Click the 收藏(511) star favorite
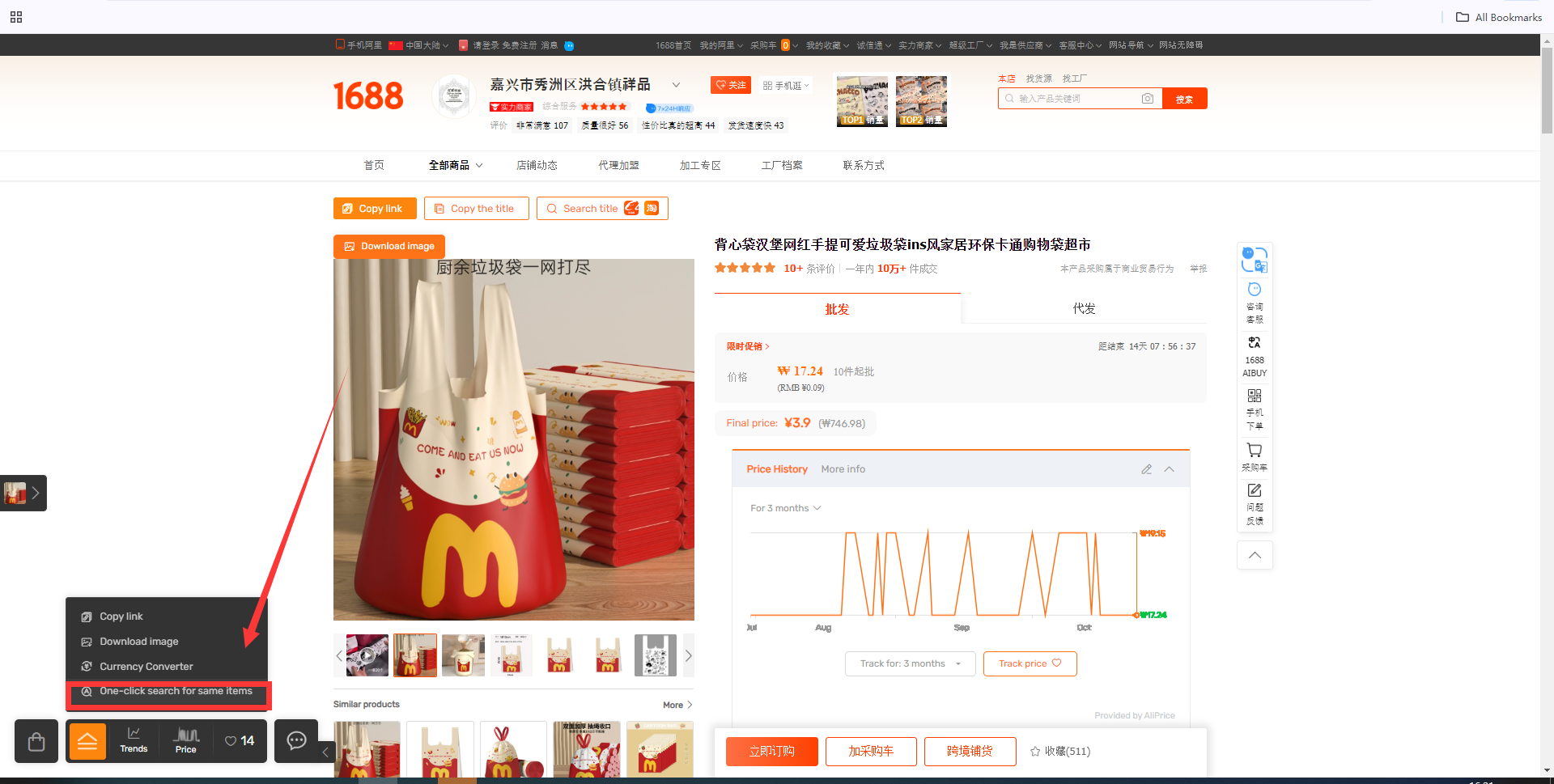 click(x=1060, y=752)
